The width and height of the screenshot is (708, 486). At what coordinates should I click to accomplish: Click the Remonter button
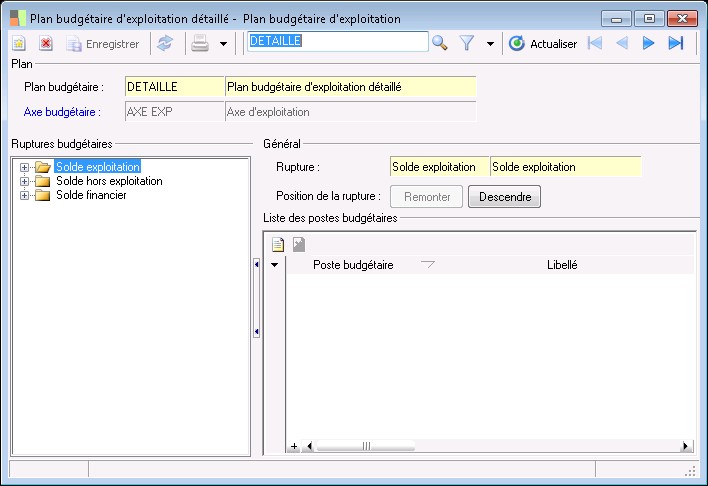point(427,196)
